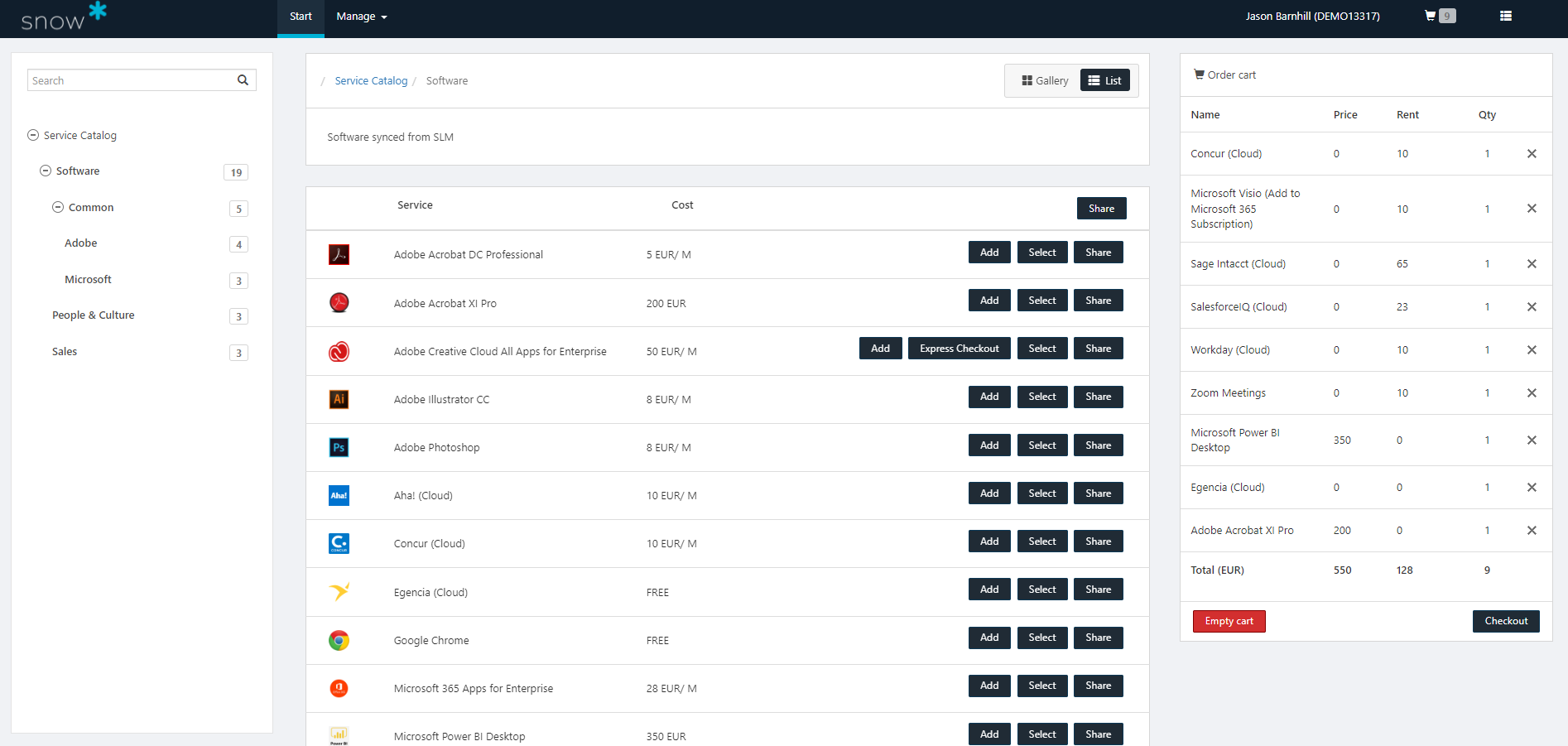Click the Order cart heading
Image resolution: width=1568 pixels, height=746 pixels.
pos(1224,75)
